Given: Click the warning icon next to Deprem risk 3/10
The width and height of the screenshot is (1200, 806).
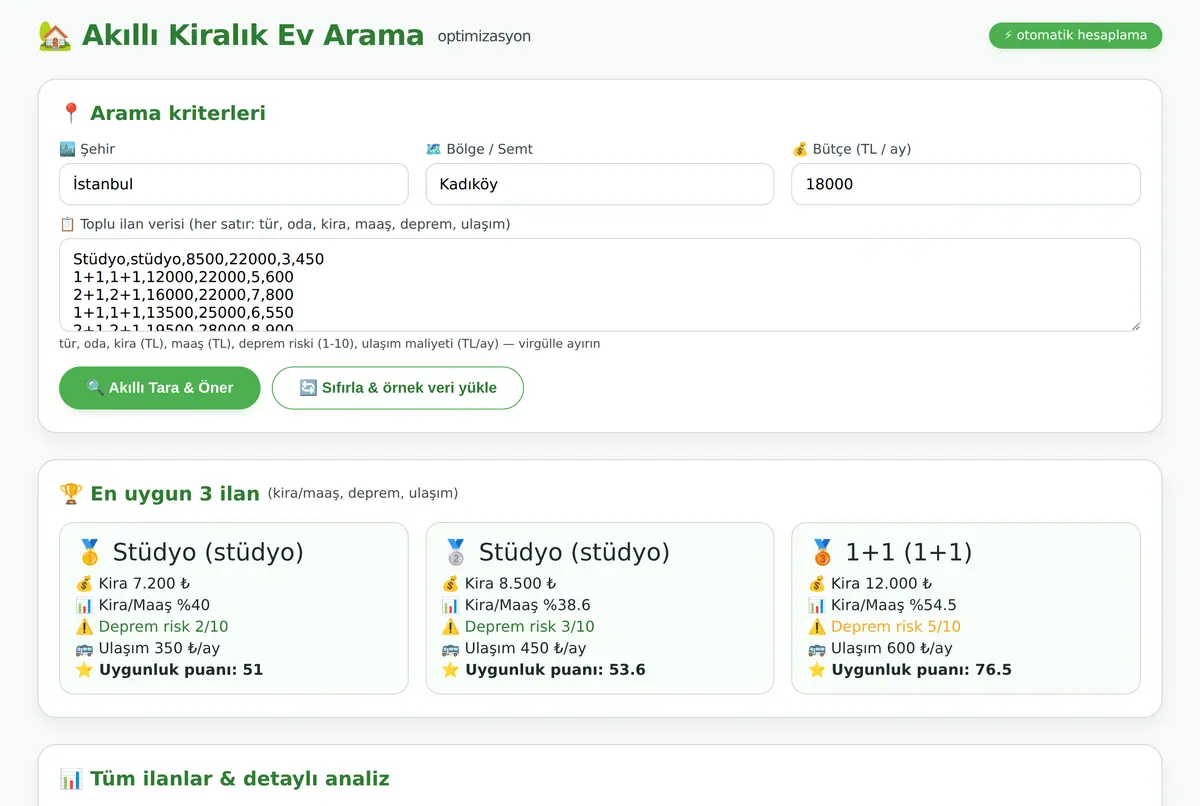Looking at the screenshot, I should point(451,627).
